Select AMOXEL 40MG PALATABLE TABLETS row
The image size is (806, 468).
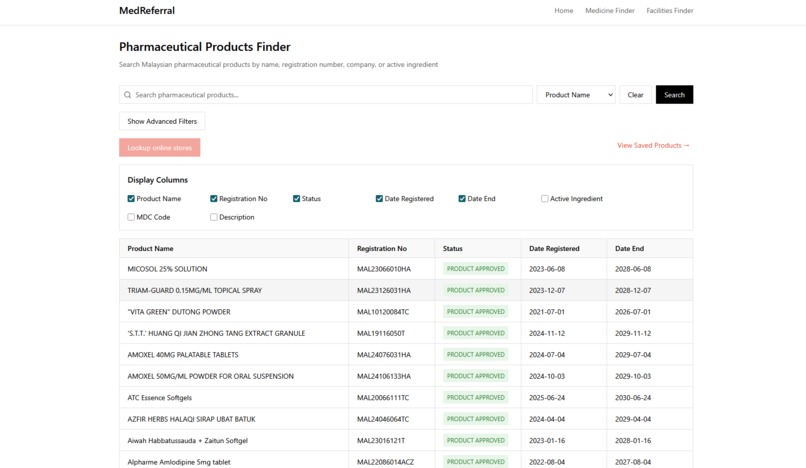click(x=406, y=355)
